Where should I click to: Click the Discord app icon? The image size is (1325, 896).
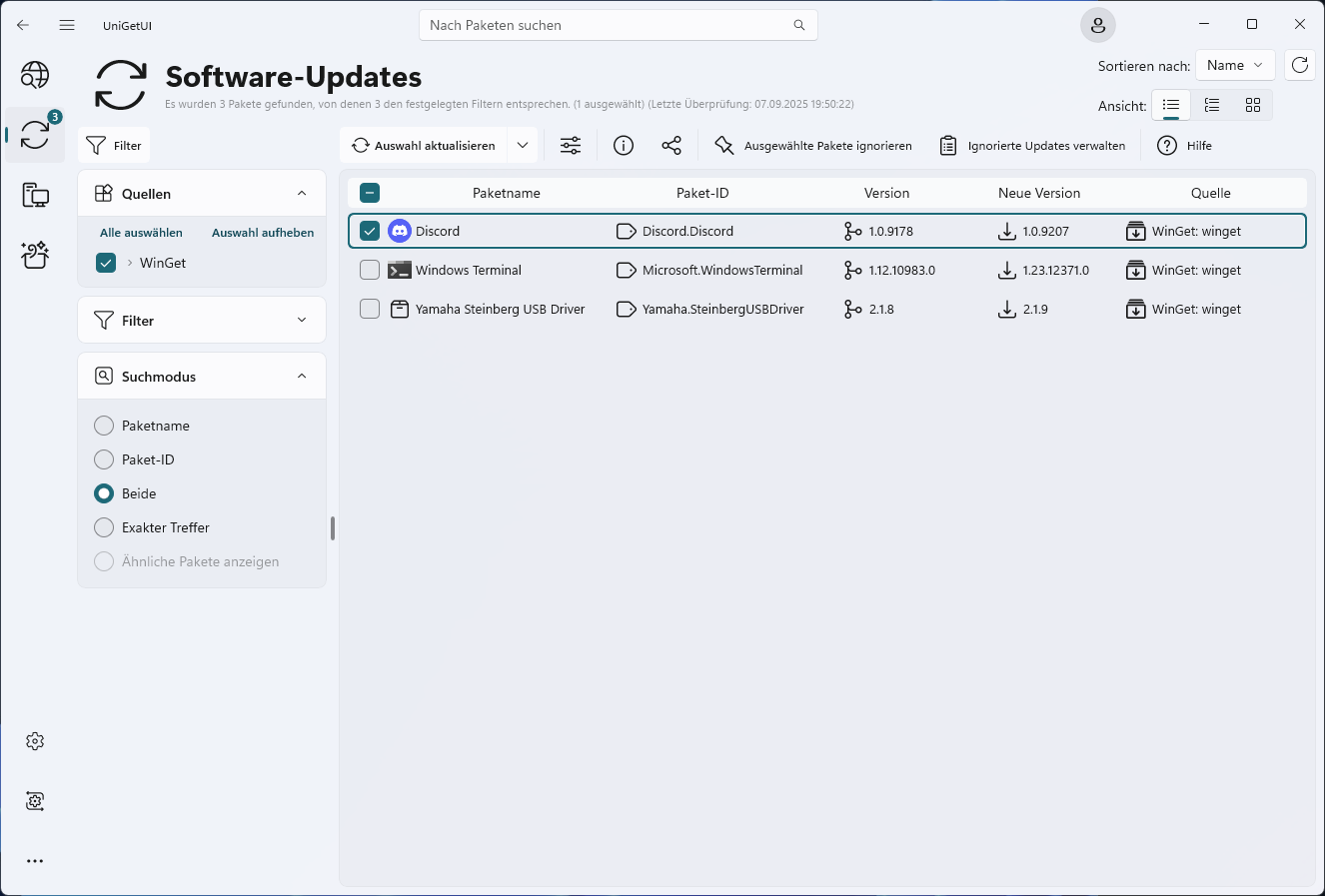click(x=400, y=231)
